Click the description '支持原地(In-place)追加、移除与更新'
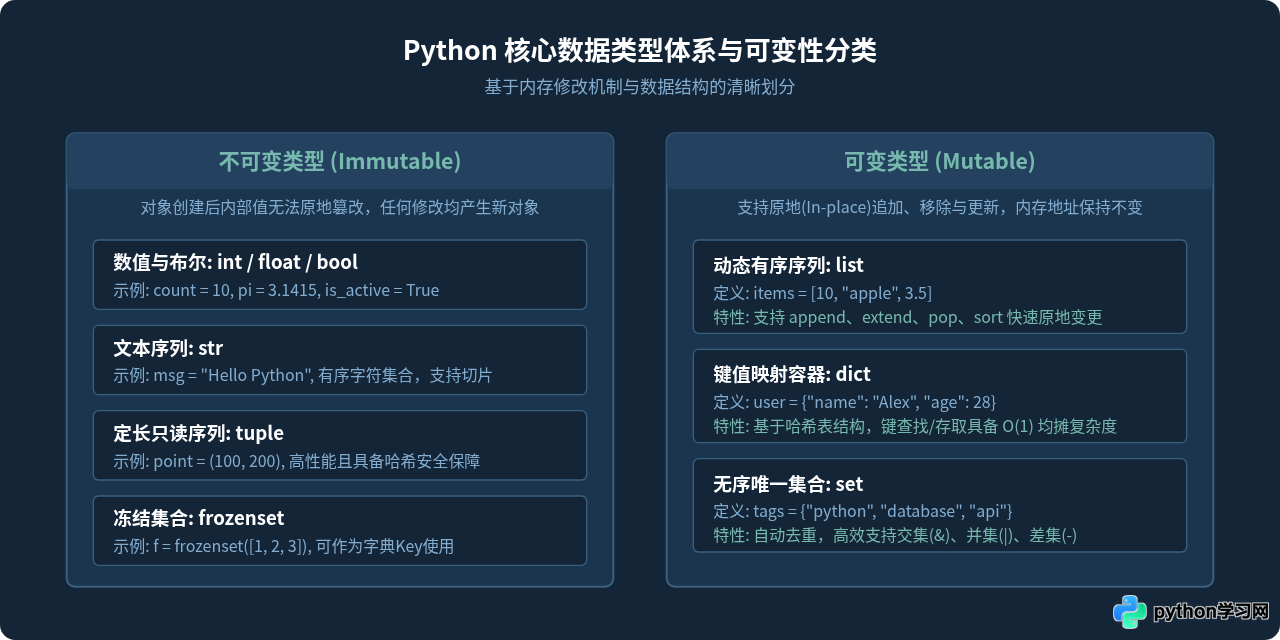 tap(870, 208)
